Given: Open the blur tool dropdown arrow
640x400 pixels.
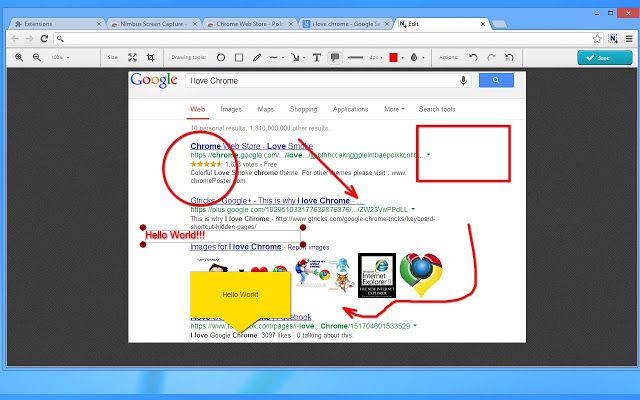Looking at the screenshot, I should click(423, 58).
